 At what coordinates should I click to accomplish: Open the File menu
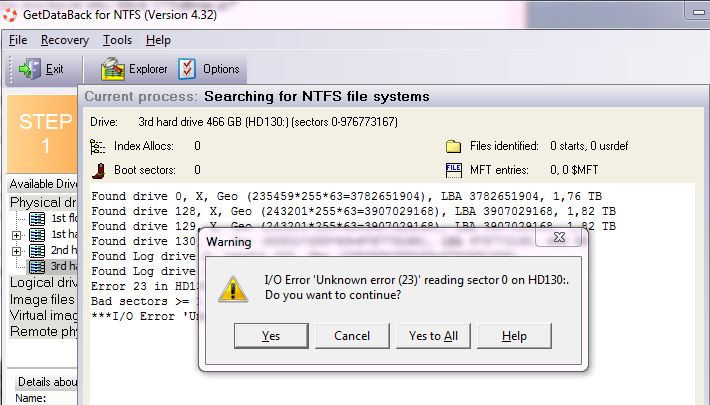18,40
